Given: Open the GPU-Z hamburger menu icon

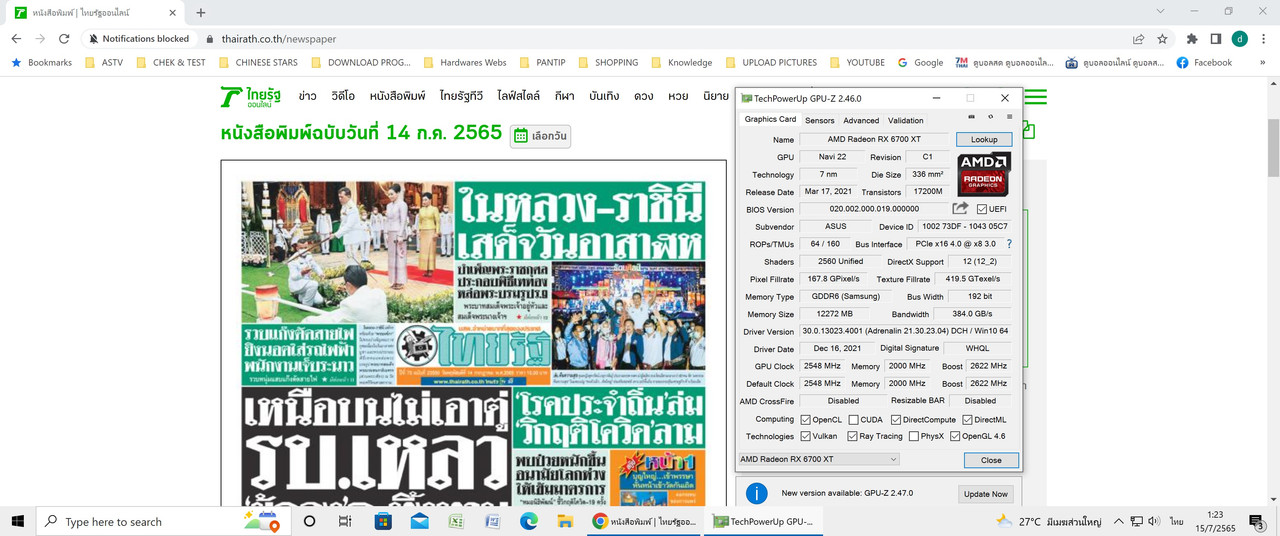Looking at the screenshot, I should (x=1009, y=117).
